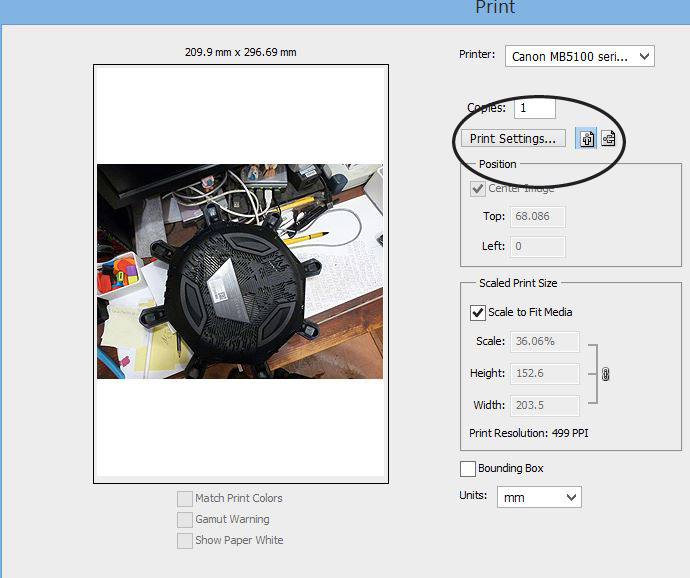Click the Left position field
The height and width of the screenshot is (578, 690).
tap(537, 246)
